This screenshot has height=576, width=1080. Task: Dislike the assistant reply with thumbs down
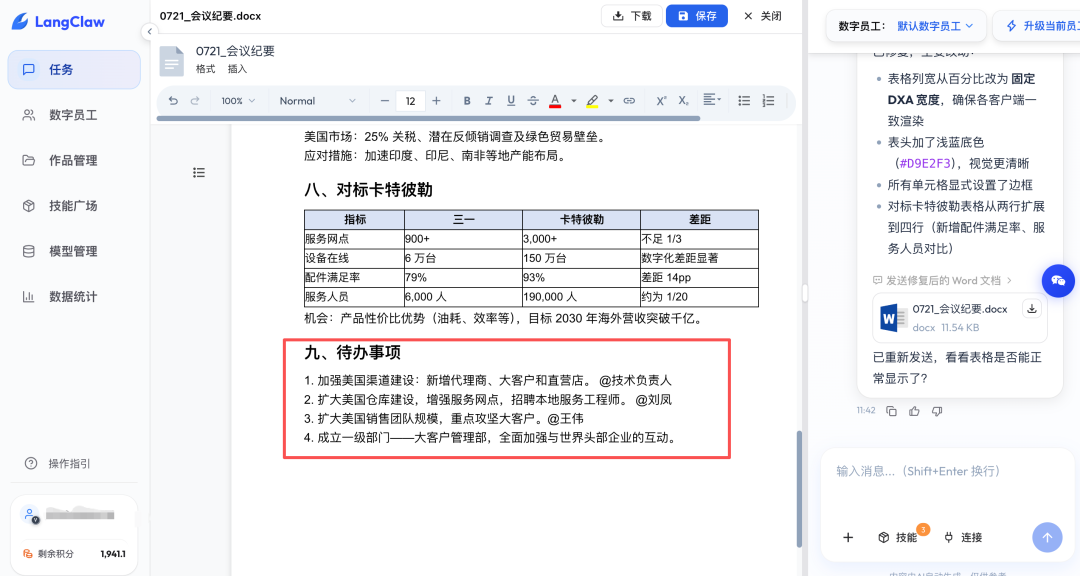click(937, 411)
